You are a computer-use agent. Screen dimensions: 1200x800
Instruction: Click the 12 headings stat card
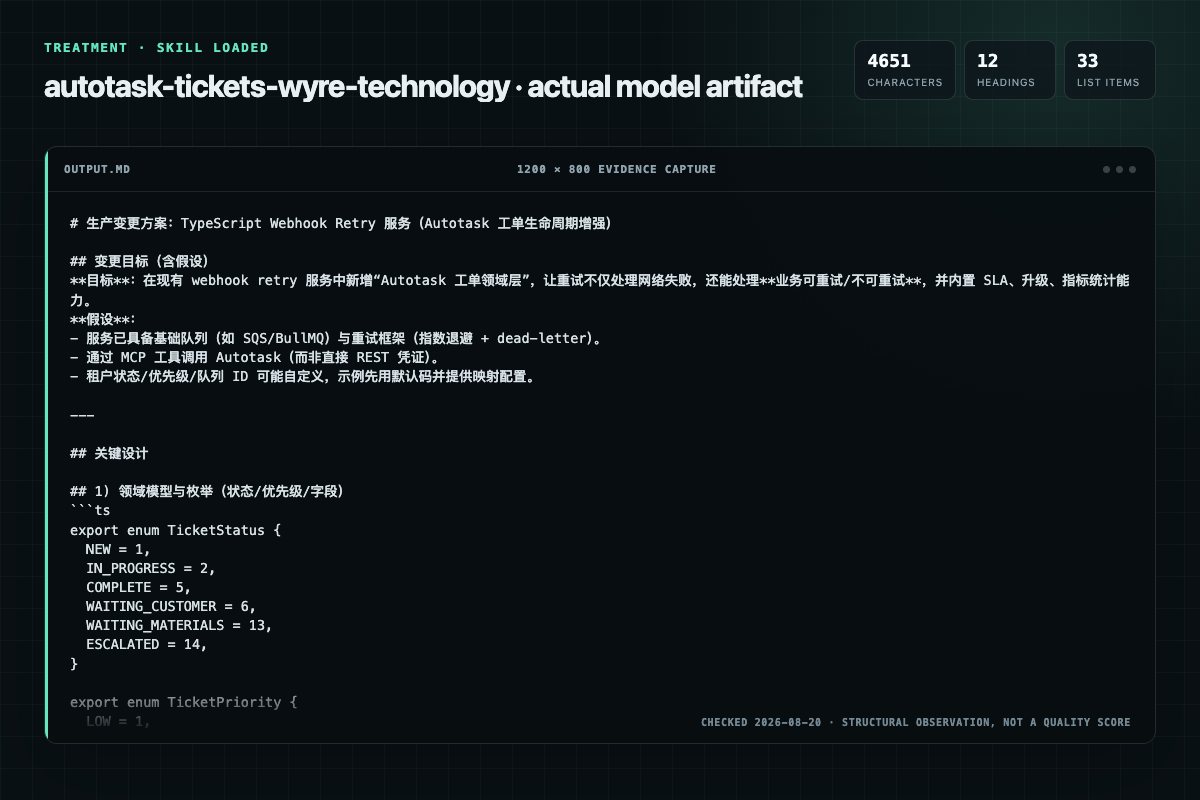coord(1010,70)
